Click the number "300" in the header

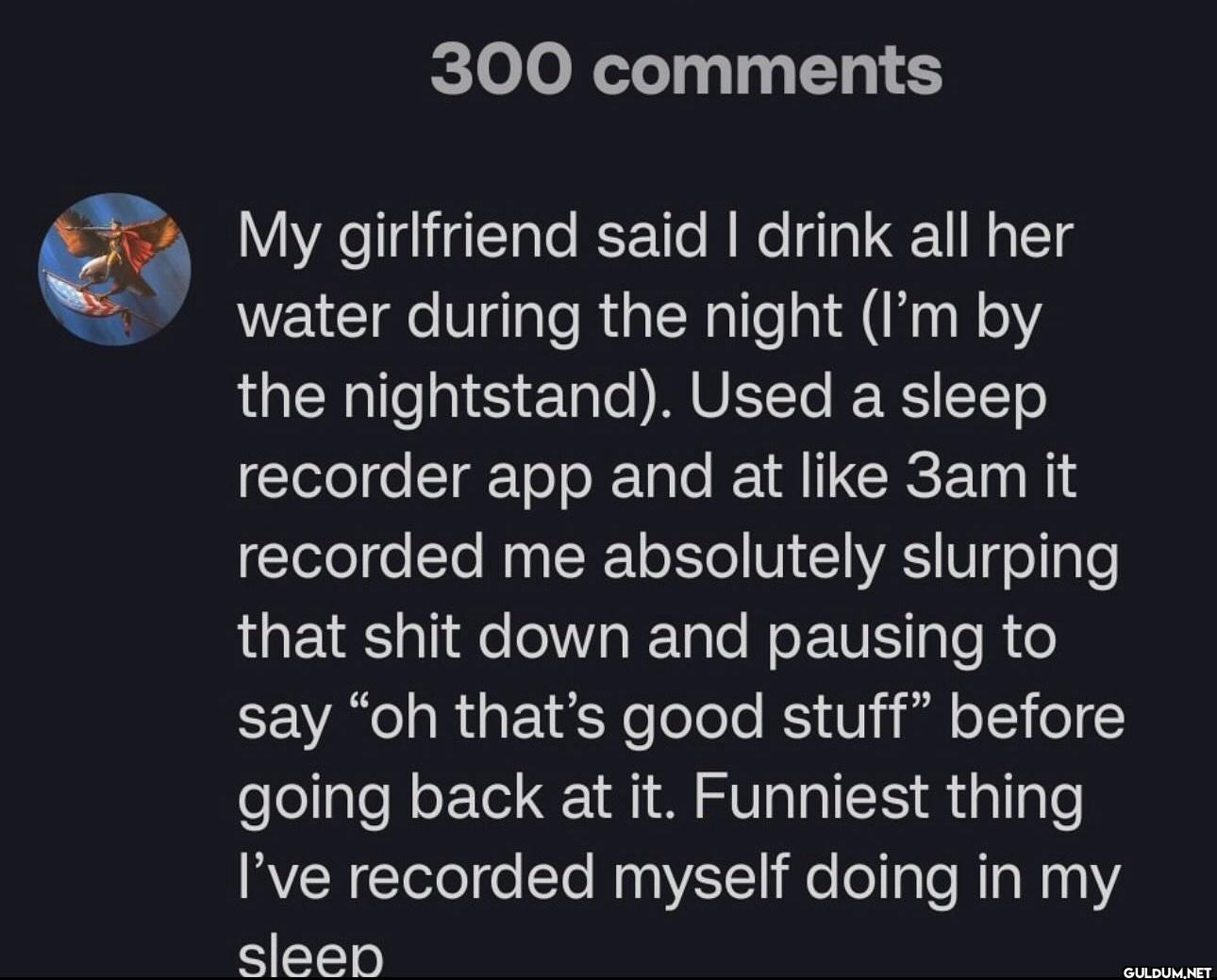(x=500, y=71)
